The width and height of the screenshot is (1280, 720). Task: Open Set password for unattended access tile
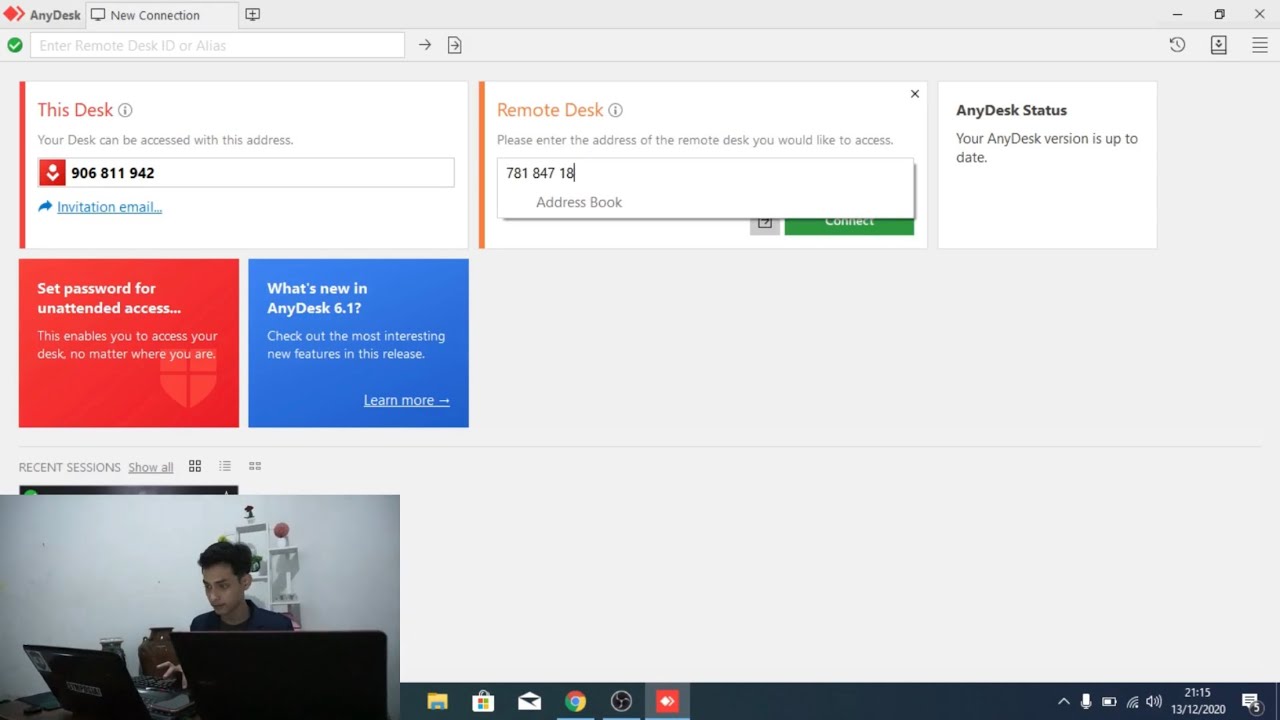tap(129, 343)
